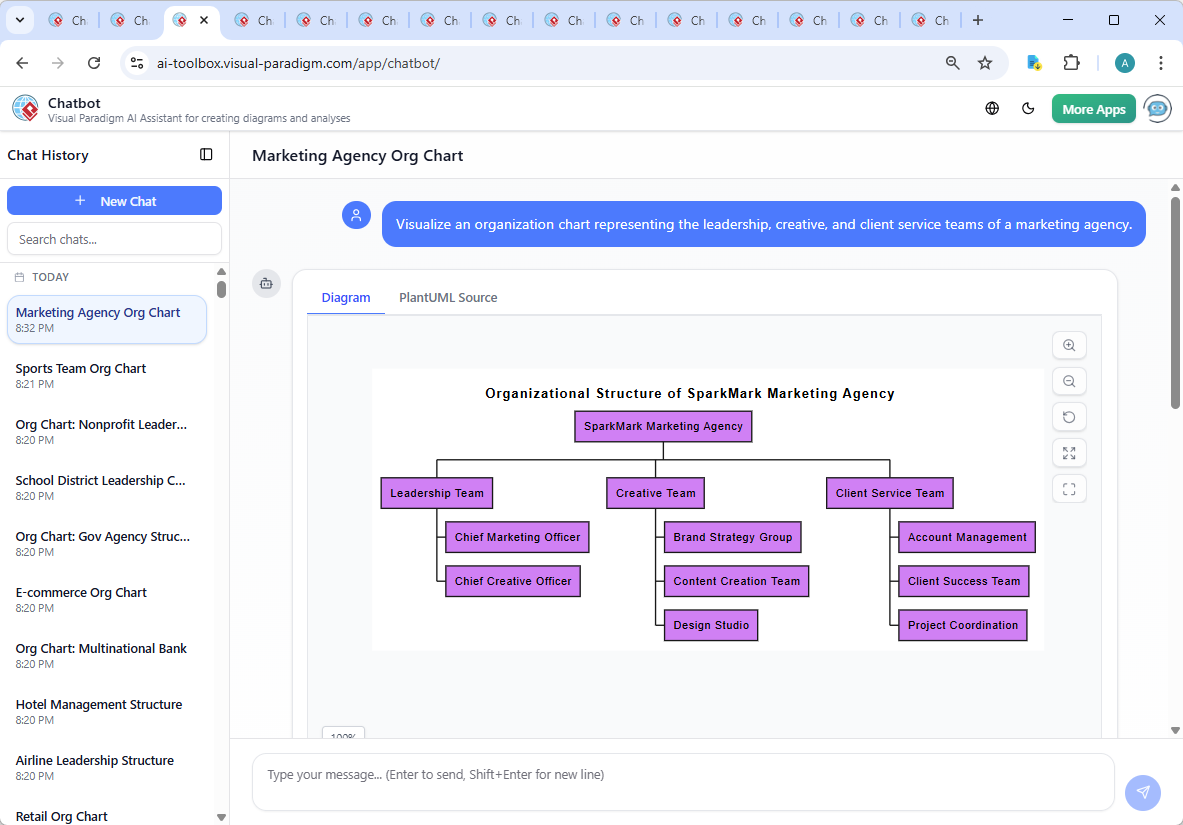
Task: Switch to the PlantUML Source tab
Action: [x=448, y=298]
